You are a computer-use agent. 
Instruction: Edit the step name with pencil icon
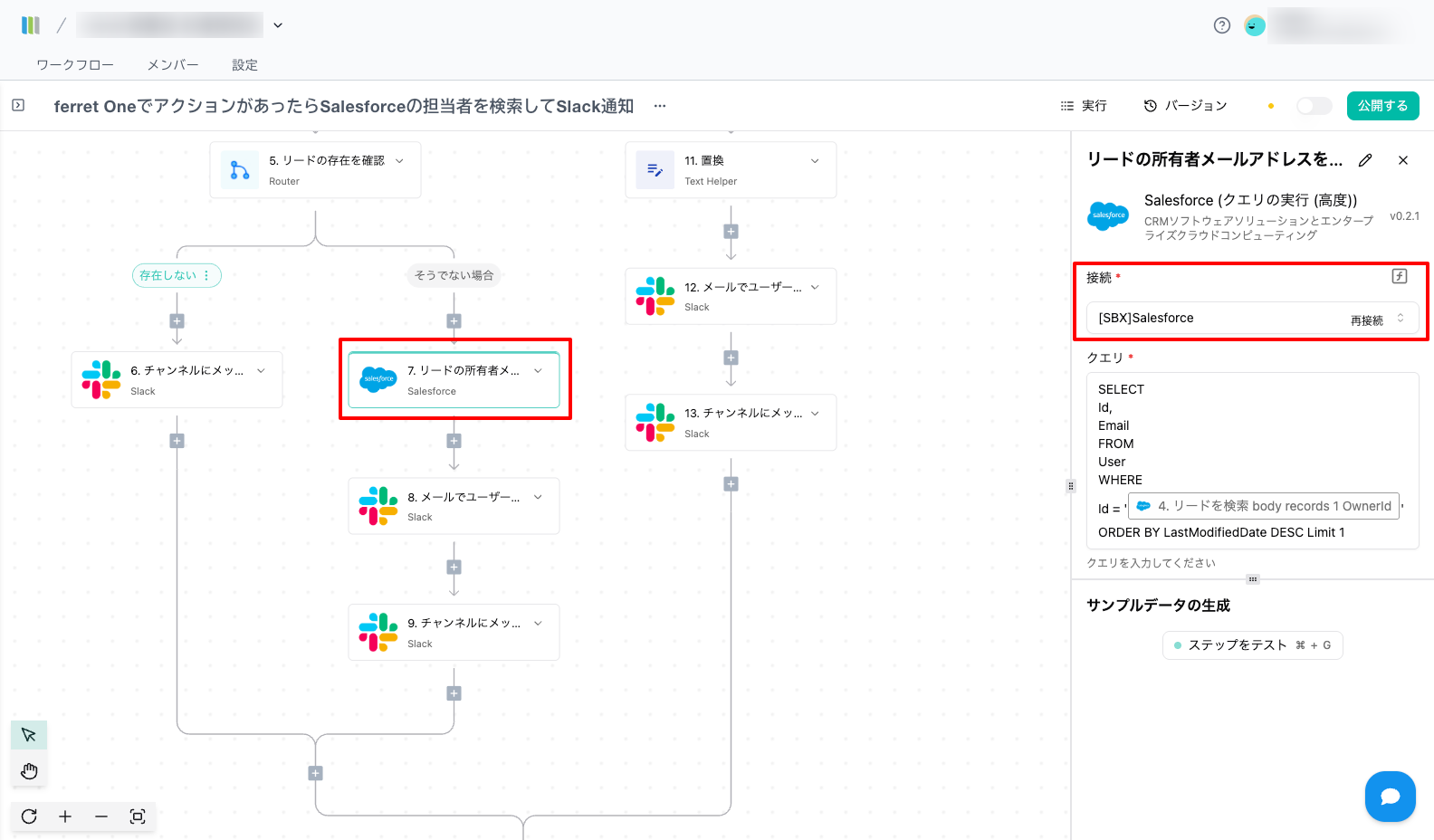tap(1365, 160)
